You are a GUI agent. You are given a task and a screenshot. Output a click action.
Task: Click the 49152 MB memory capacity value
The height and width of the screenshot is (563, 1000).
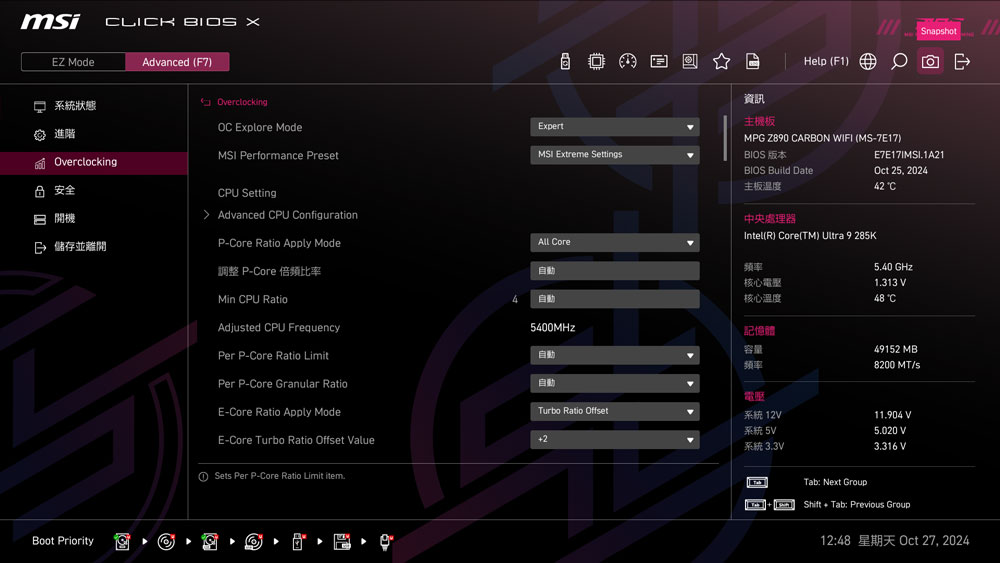pyautogui.click(x=895, y=349)
